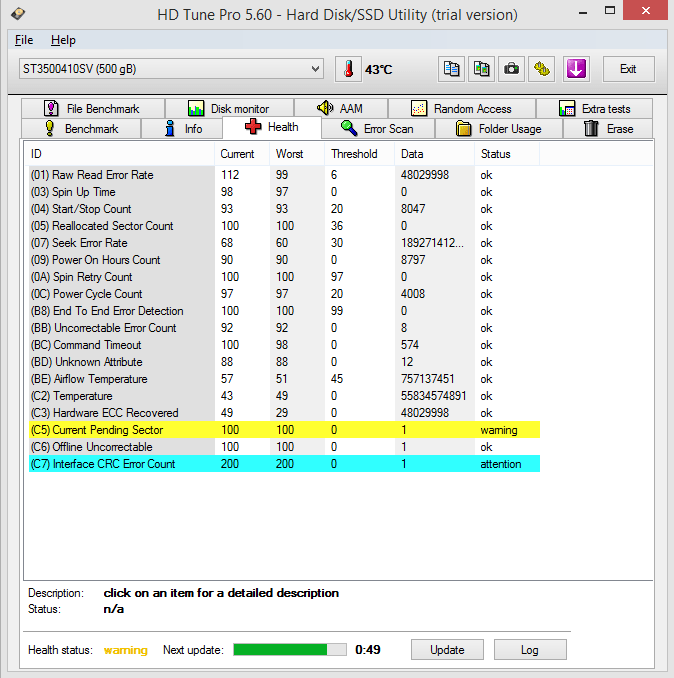
Task: Switch to the Disk monitor tab
Action: pyautogui.click(x=229, y=109)
